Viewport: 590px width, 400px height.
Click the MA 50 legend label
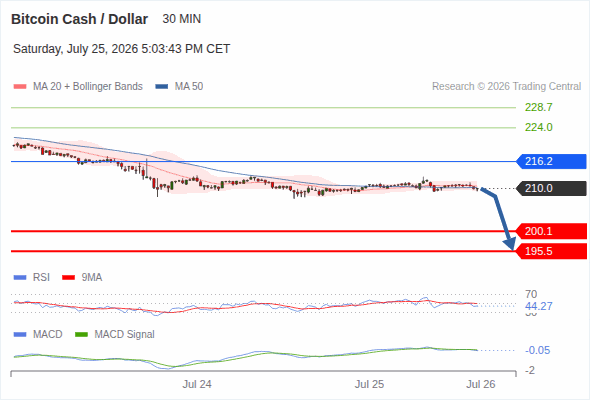pos(189,87)
